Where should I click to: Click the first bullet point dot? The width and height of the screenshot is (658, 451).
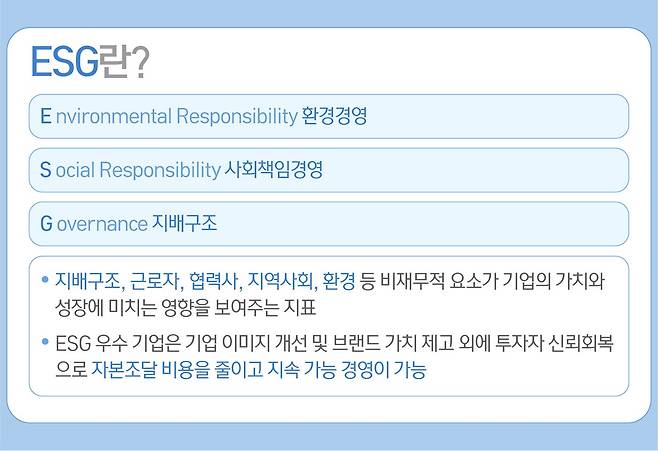[x=45, y=279]
